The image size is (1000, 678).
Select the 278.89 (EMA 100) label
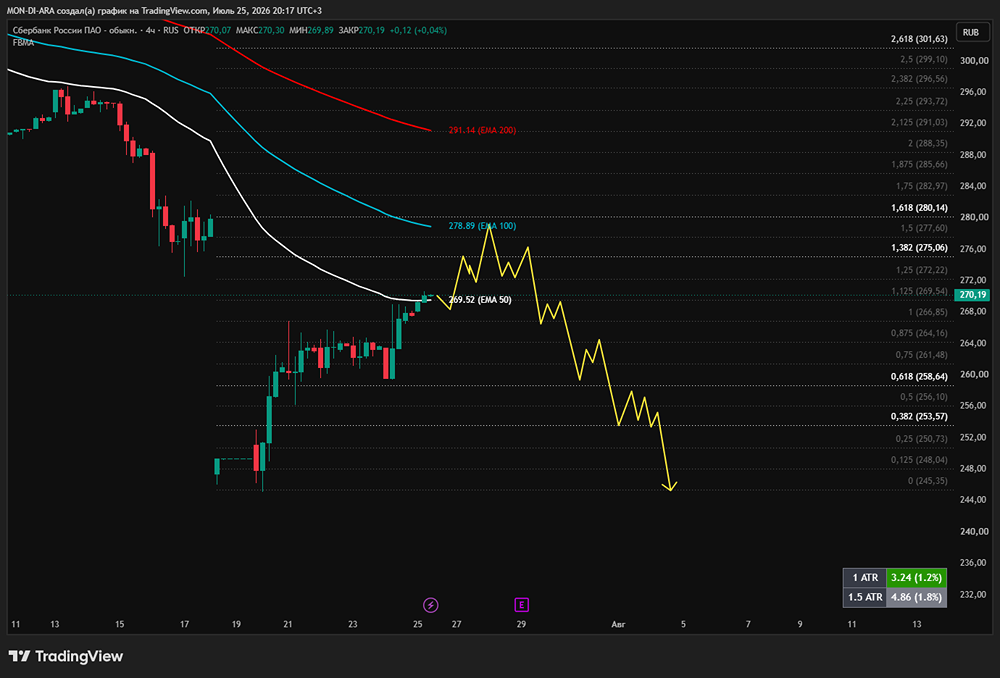pos(482,226)
